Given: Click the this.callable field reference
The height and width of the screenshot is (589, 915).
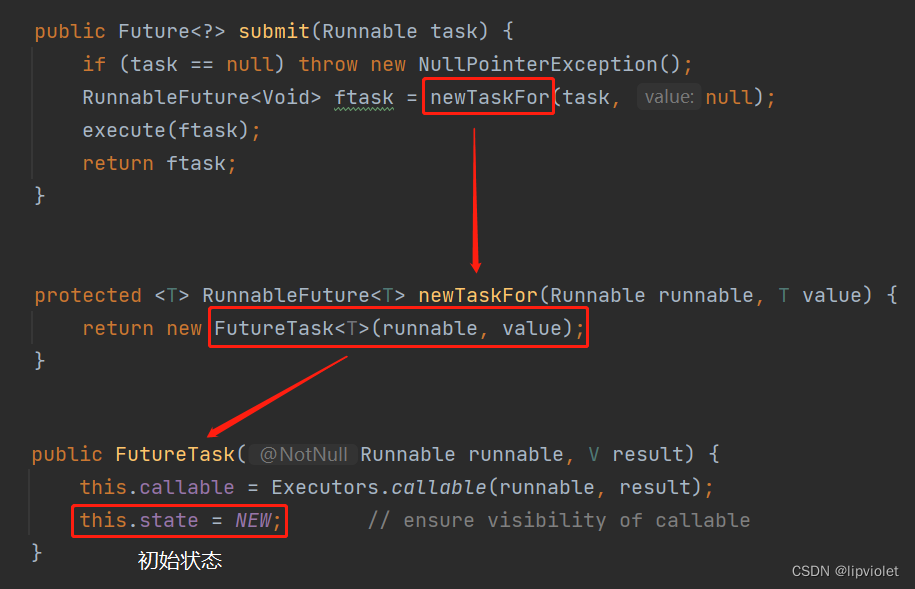Looking at the screenshot, I should click(x=157, y=487).
